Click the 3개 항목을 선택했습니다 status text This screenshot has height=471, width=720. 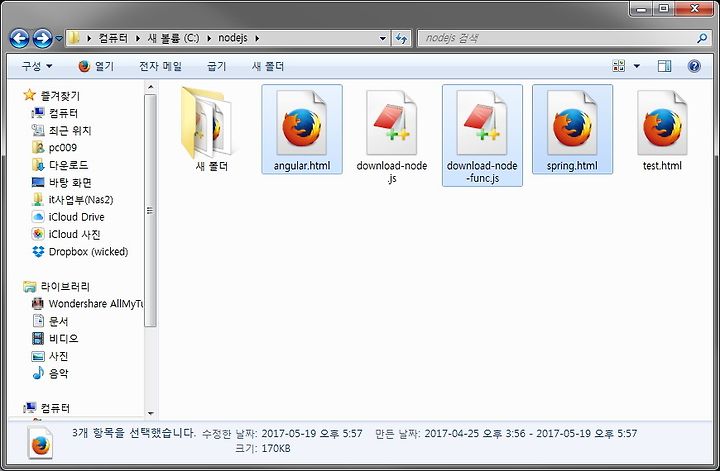click(x=134, y=433)
